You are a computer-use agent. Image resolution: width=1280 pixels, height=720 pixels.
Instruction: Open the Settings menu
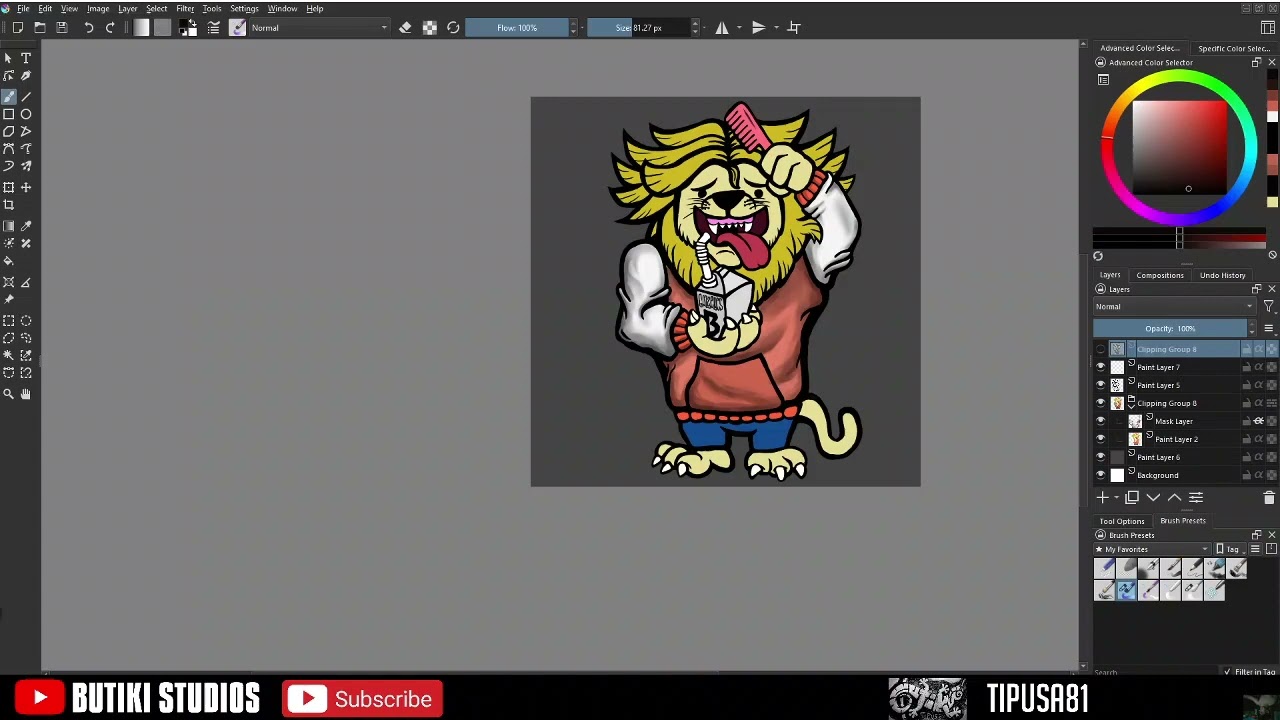click(244, 8)
